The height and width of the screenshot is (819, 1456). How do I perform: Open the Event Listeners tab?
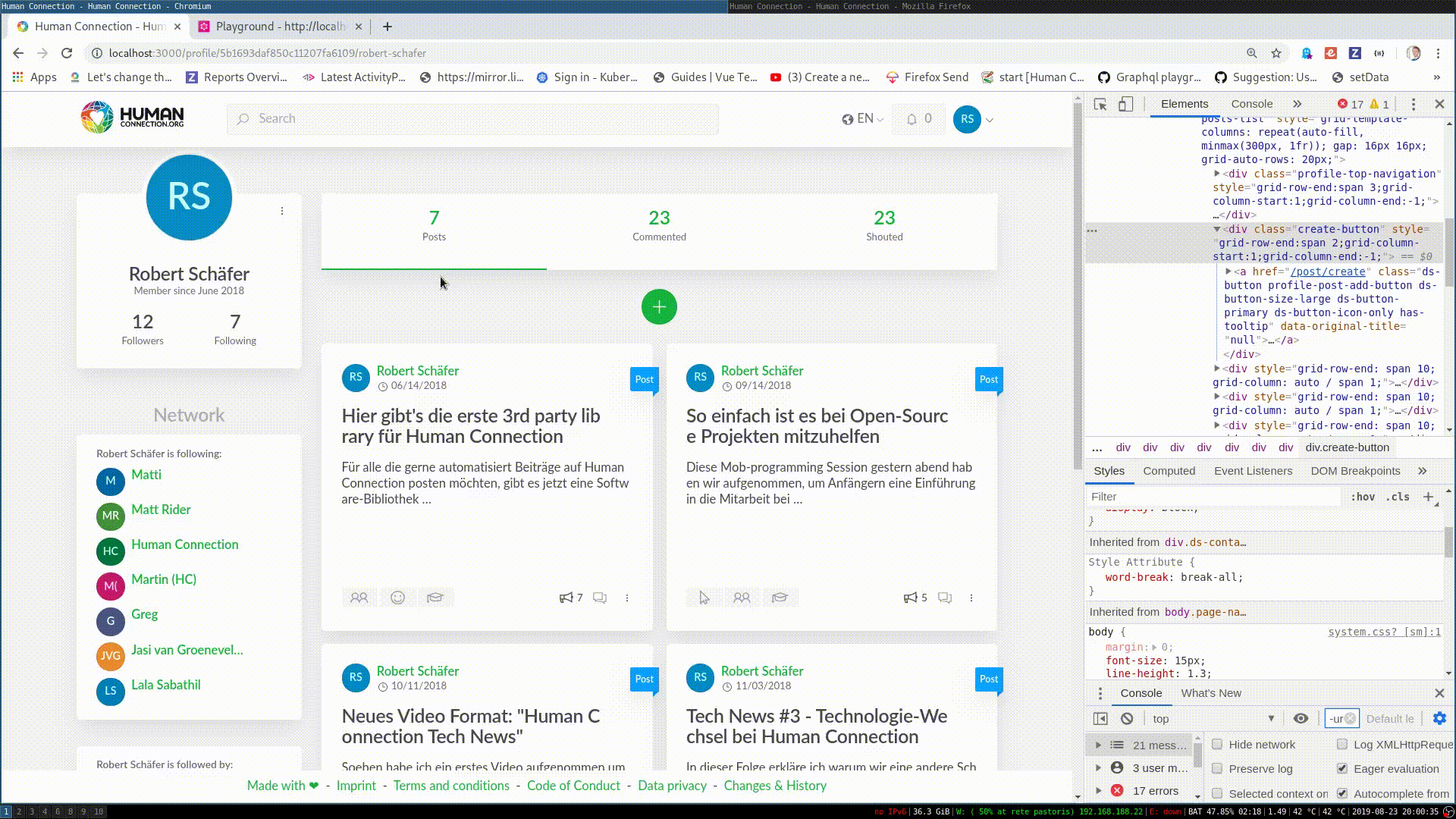click(x=1253, y=471)
